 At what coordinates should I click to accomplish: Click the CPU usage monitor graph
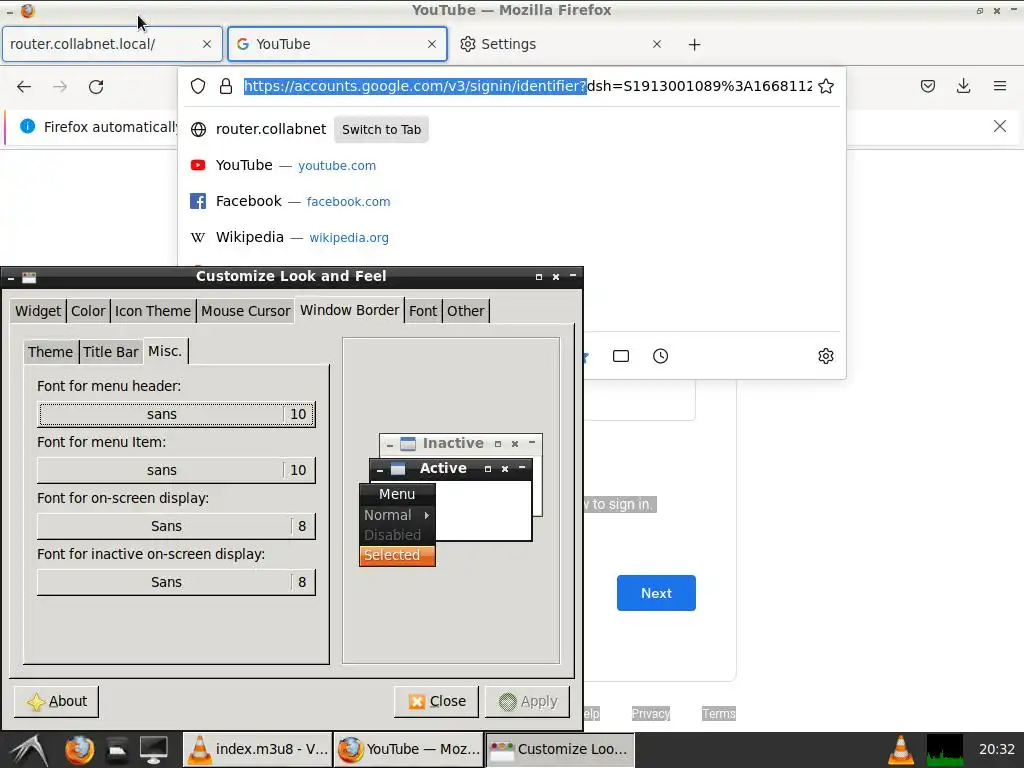click(x=945, y=750)
